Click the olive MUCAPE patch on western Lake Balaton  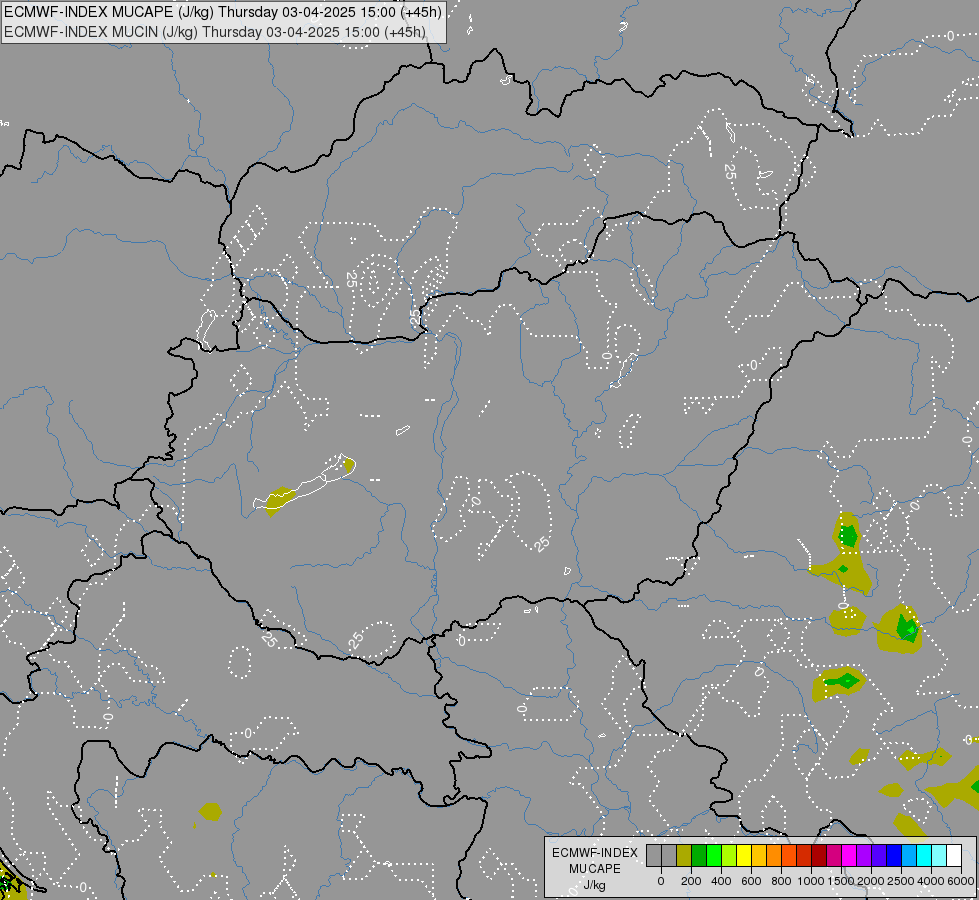click(277, 500)
